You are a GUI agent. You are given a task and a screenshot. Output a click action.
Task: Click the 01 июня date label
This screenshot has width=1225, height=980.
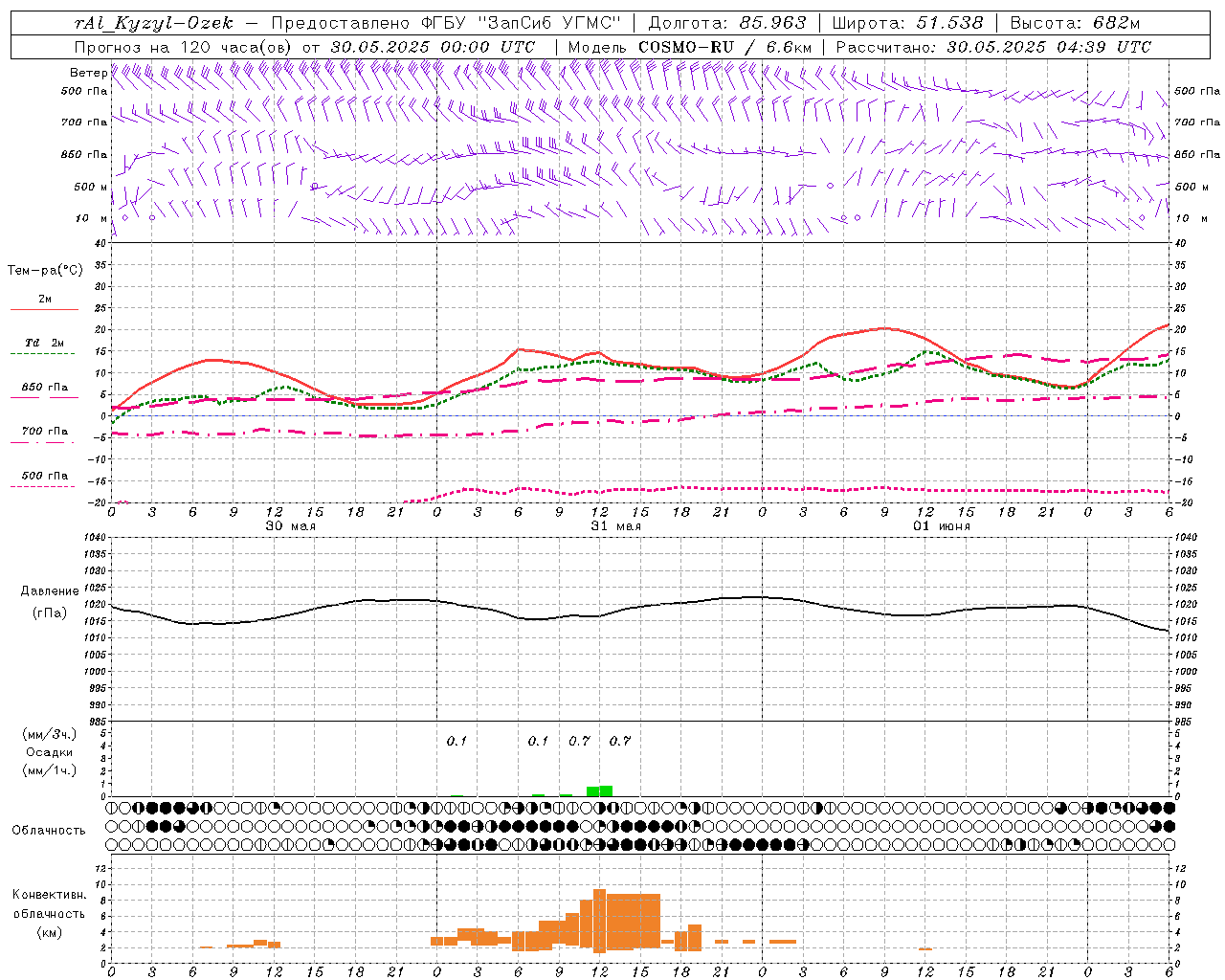[942, 526]
